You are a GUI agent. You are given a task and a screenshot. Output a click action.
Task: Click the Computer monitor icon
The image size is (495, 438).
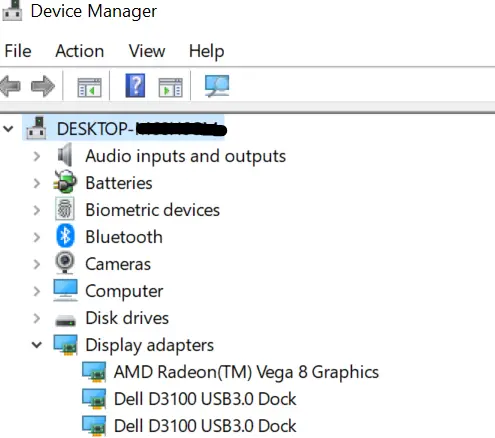pos(65,290)
